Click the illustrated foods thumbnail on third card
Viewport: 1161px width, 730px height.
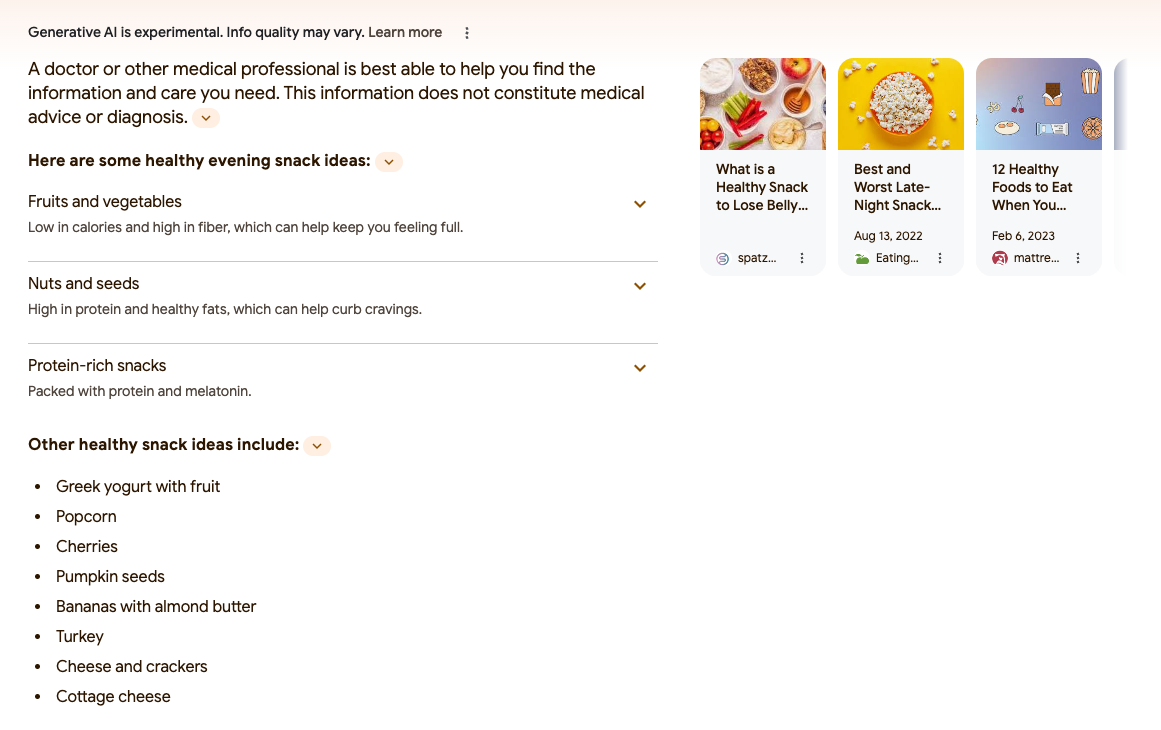click(x=1039, y=104)
